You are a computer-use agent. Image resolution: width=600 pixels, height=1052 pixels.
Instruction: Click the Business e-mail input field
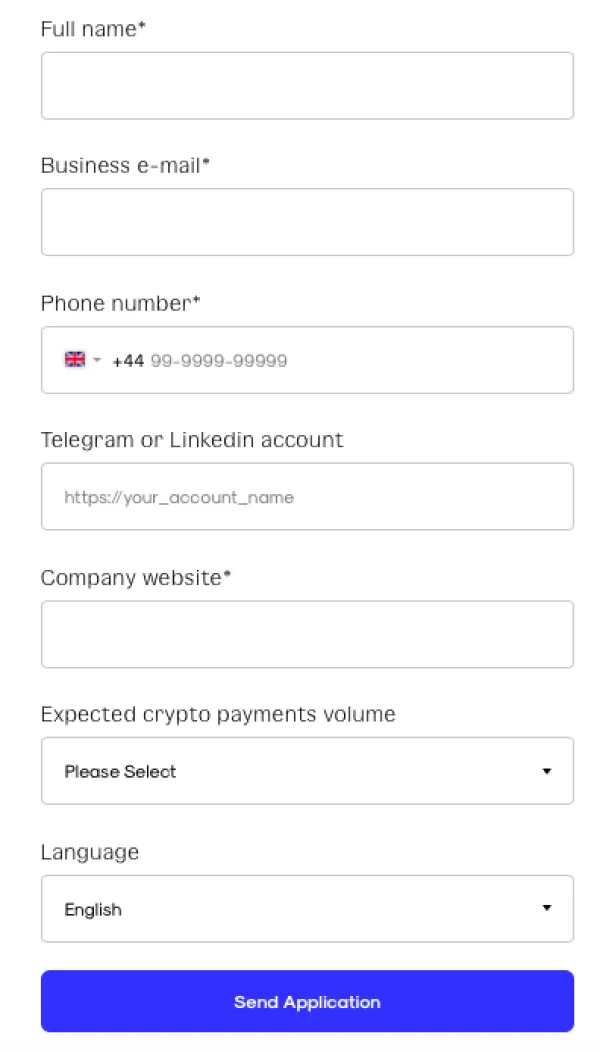tap(307, 222)
